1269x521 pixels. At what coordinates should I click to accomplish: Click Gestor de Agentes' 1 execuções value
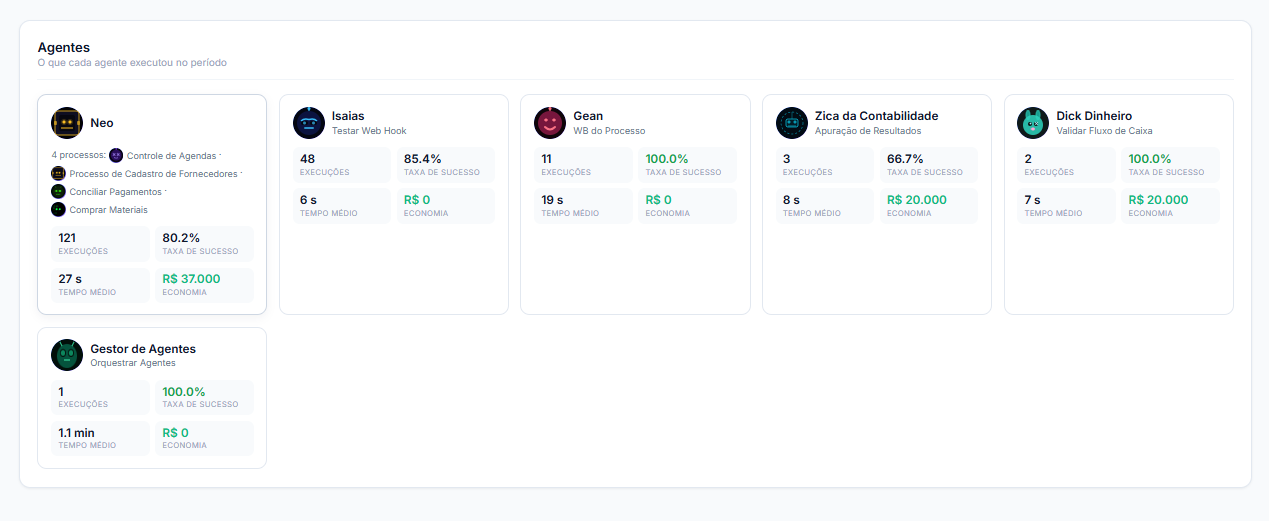click(61, 392)
